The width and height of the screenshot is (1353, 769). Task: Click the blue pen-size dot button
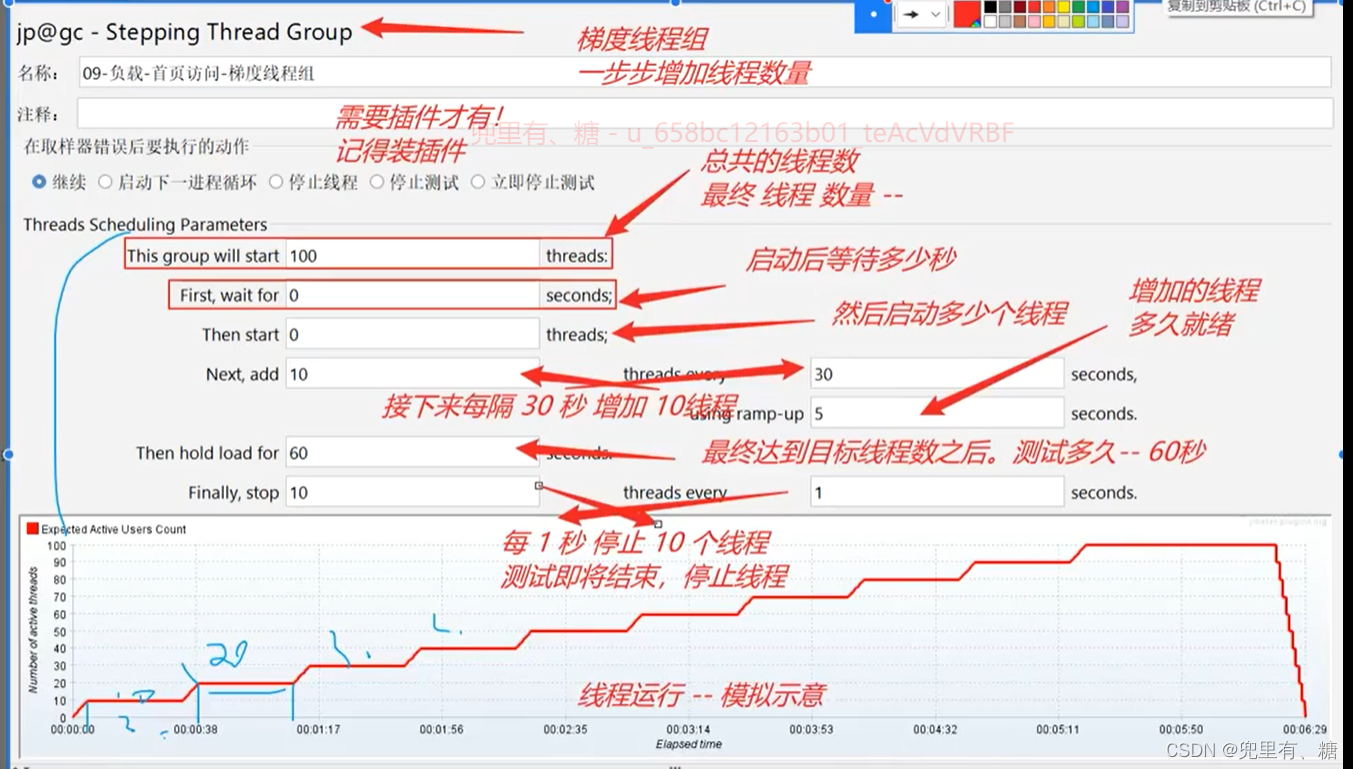coord(873,15)
